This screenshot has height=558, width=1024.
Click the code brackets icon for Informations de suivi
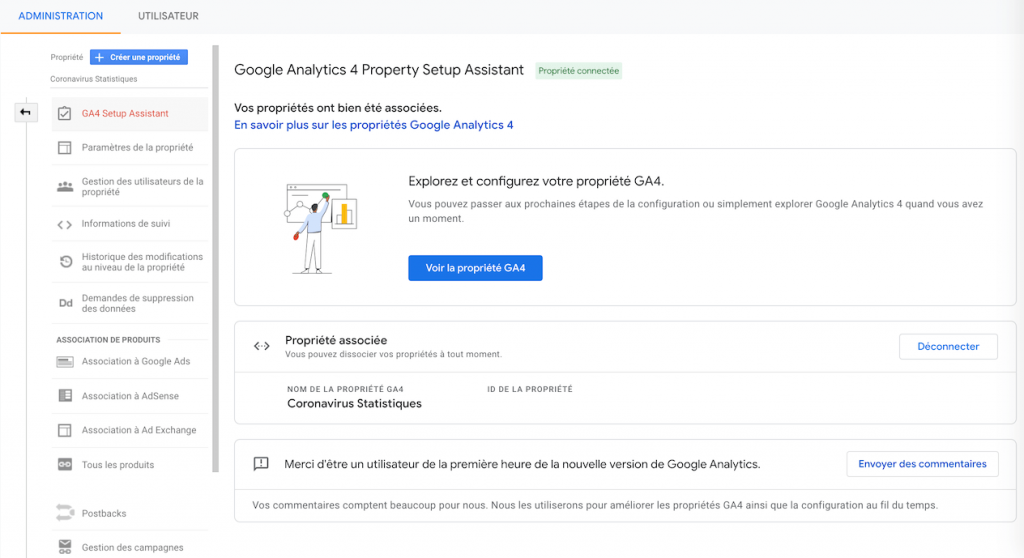coord(65,224)
